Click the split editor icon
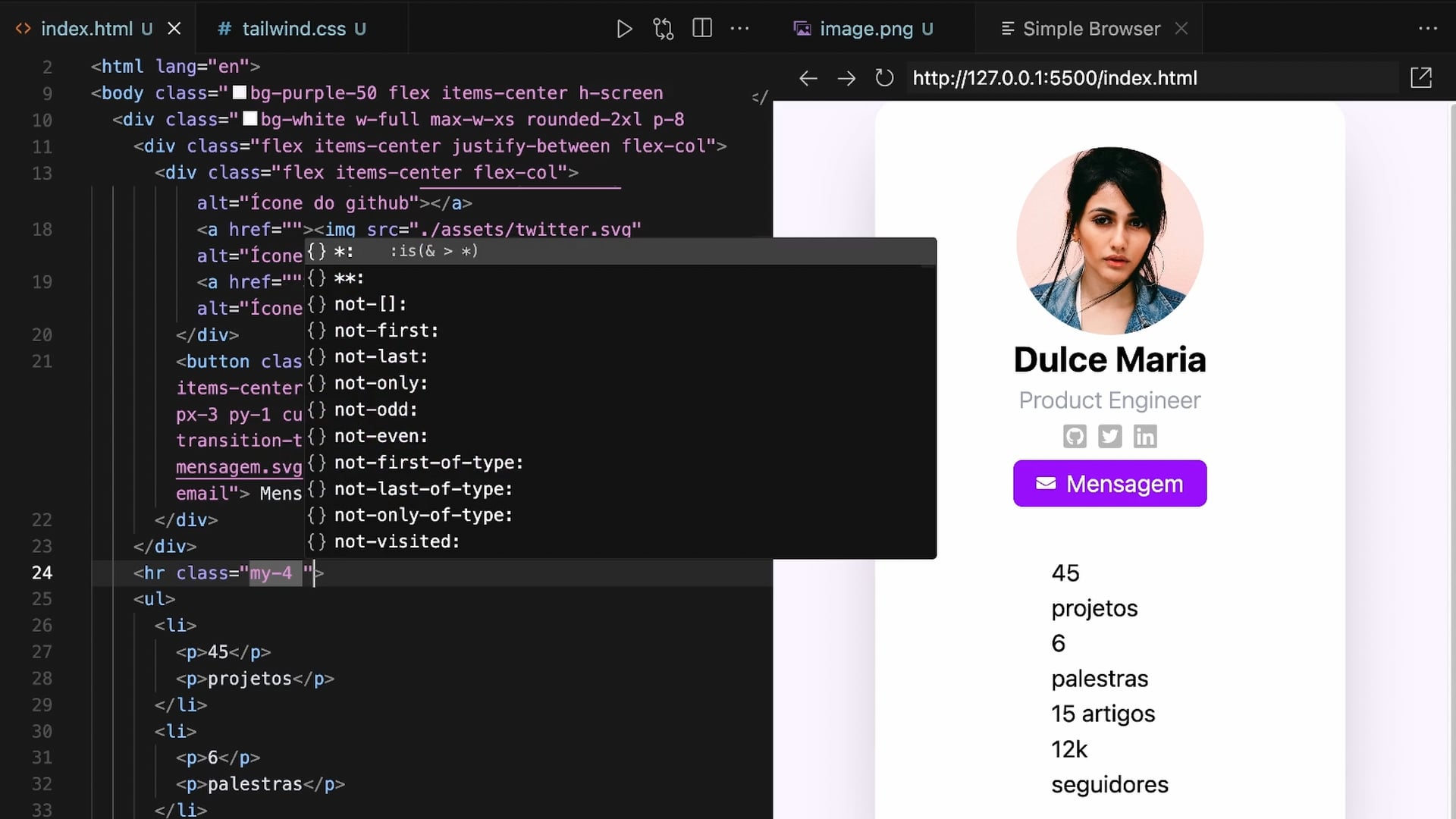Viewport: 1456px width, 819px height. click(702, 29)
